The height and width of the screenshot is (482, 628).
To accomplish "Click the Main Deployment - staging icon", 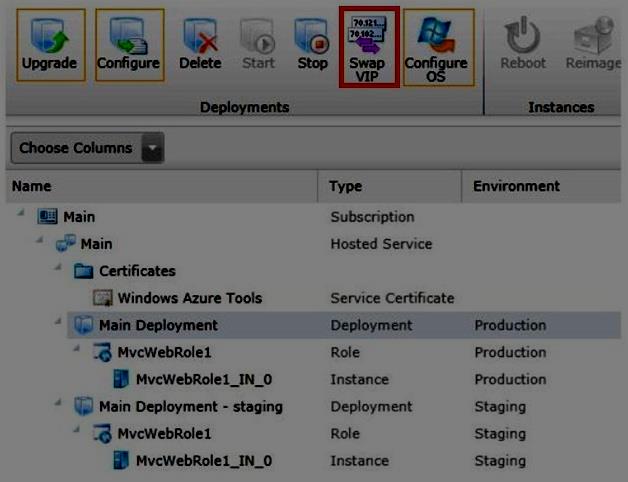I will point(84,406).
